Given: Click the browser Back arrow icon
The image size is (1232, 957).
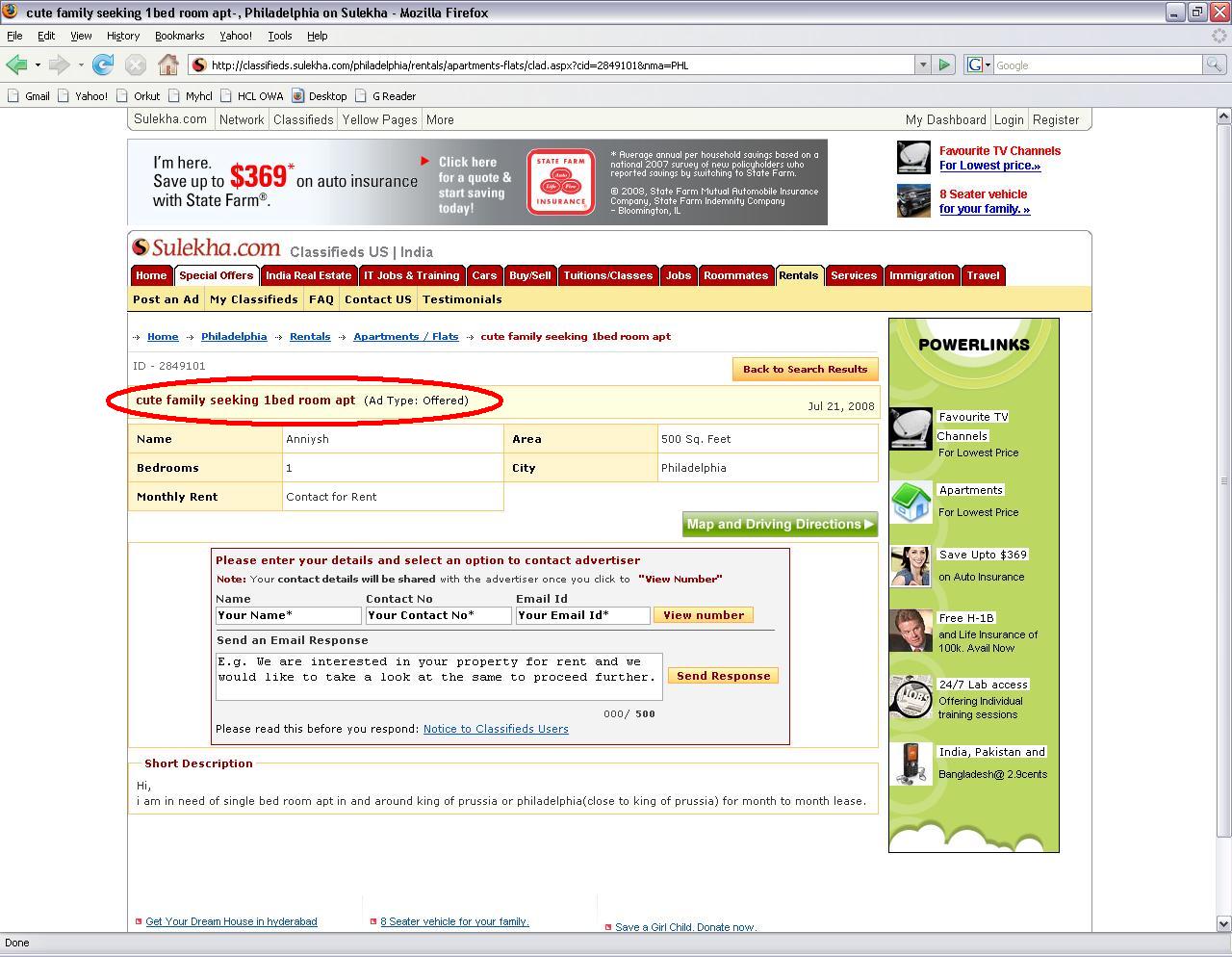Looking at the screenshot, I should click(16, 65).
